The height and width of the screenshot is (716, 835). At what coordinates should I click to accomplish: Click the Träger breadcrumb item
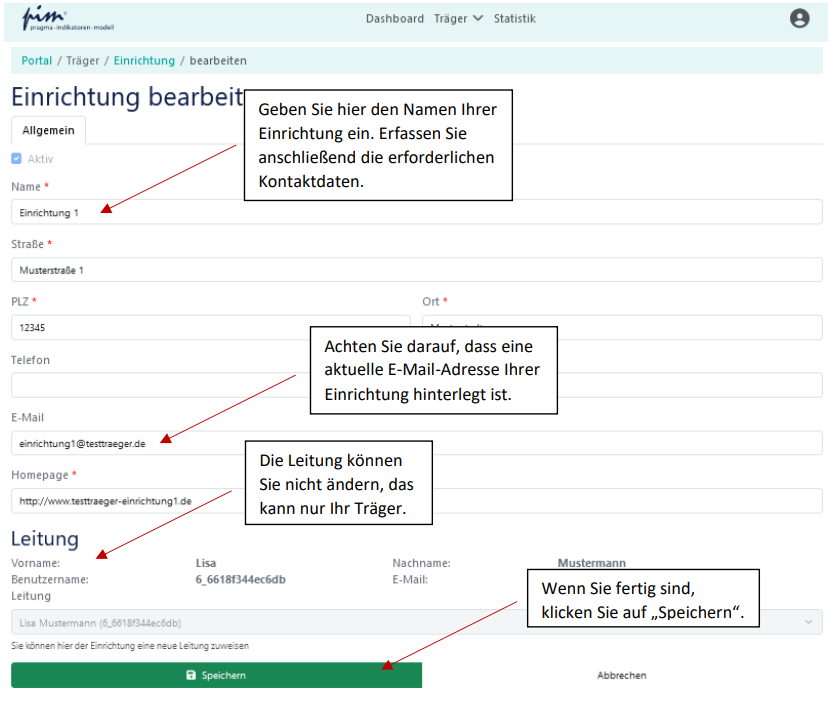83,61
